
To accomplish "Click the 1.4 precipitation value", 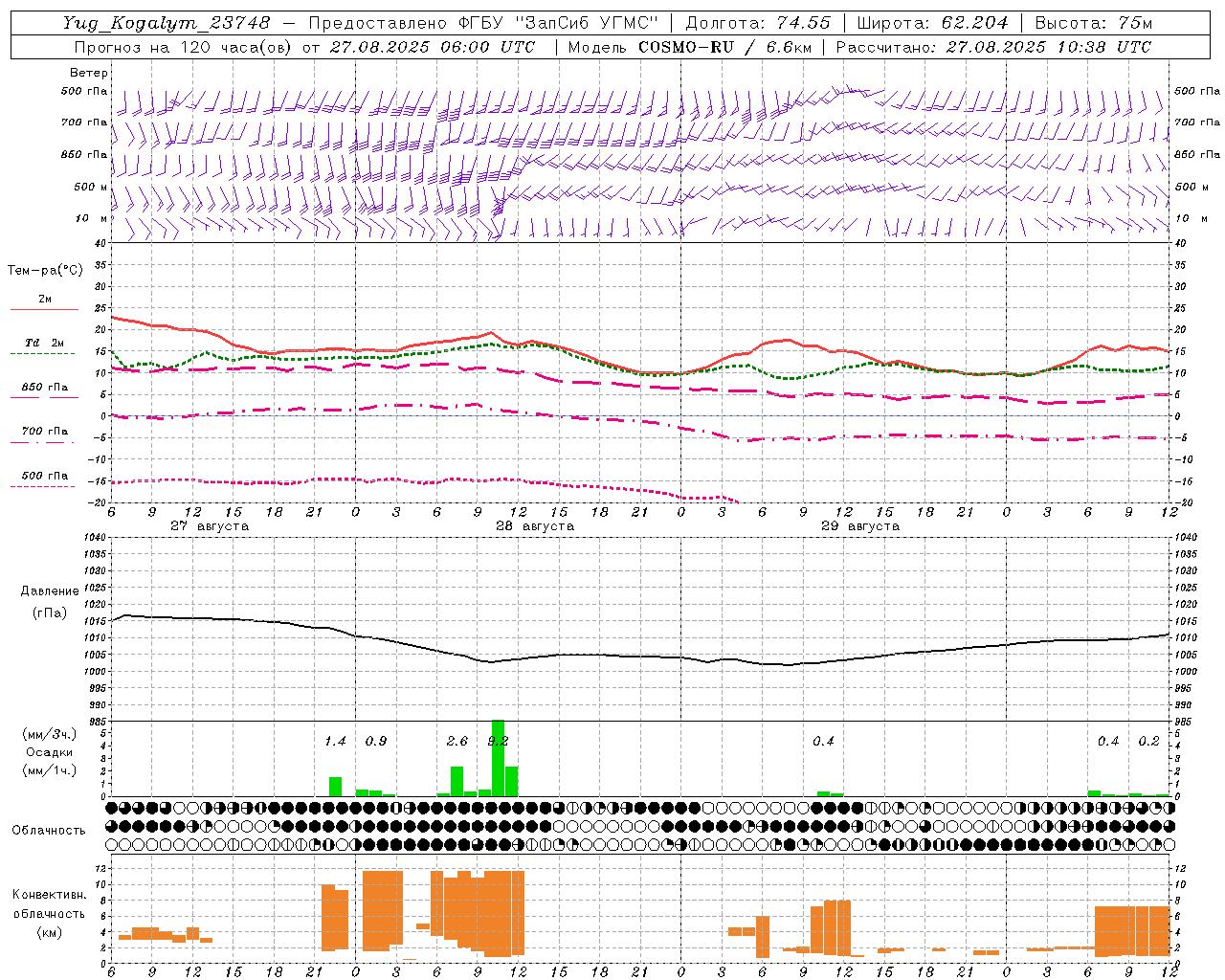I will [x=335, y=742].
